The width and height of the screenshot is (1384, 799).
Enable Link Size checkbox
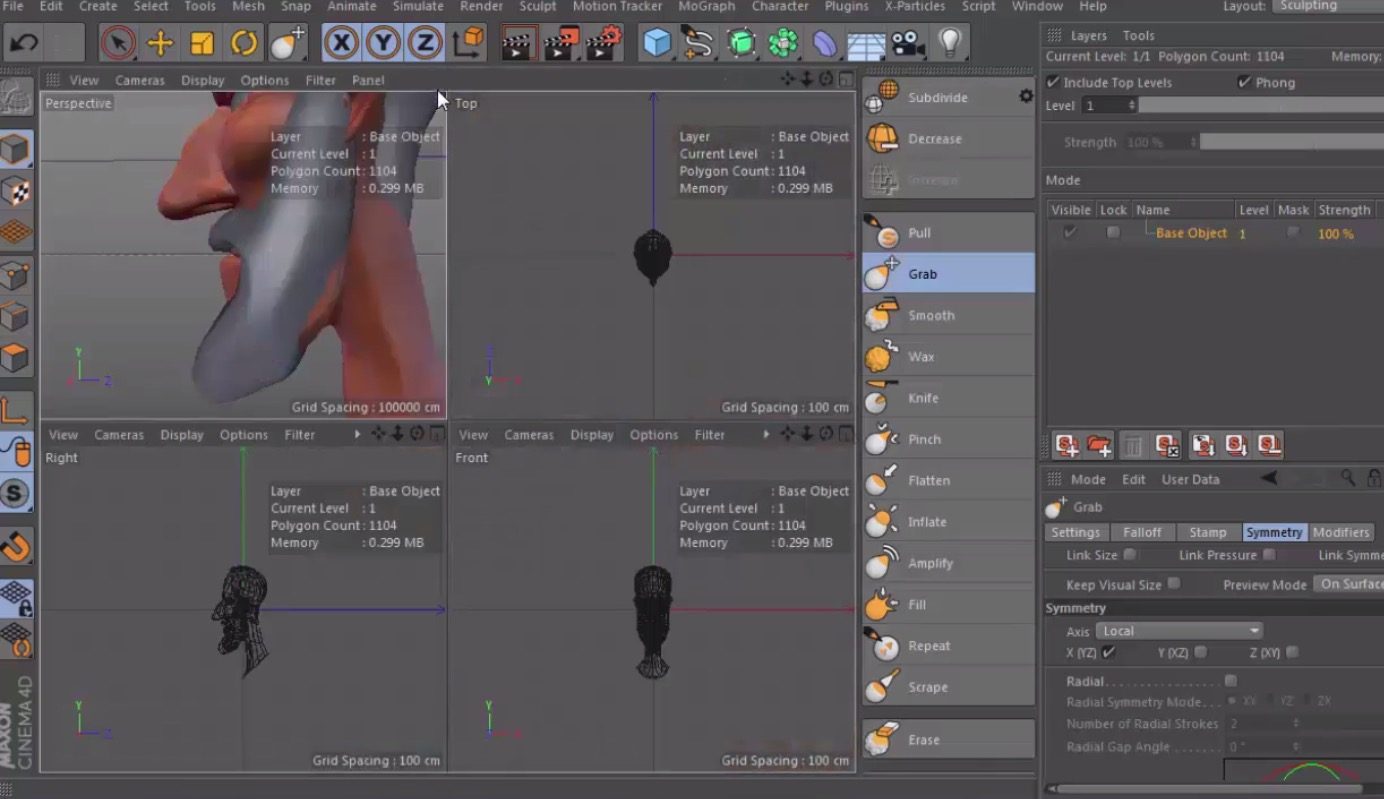(x=1129, y=555)
